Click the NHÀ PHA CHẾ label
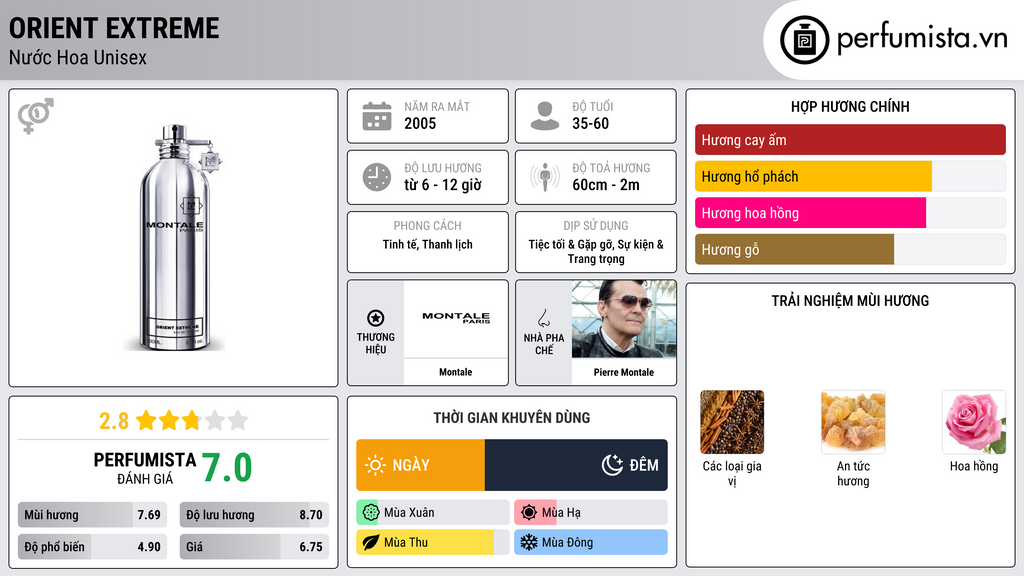 click(544, 344)
